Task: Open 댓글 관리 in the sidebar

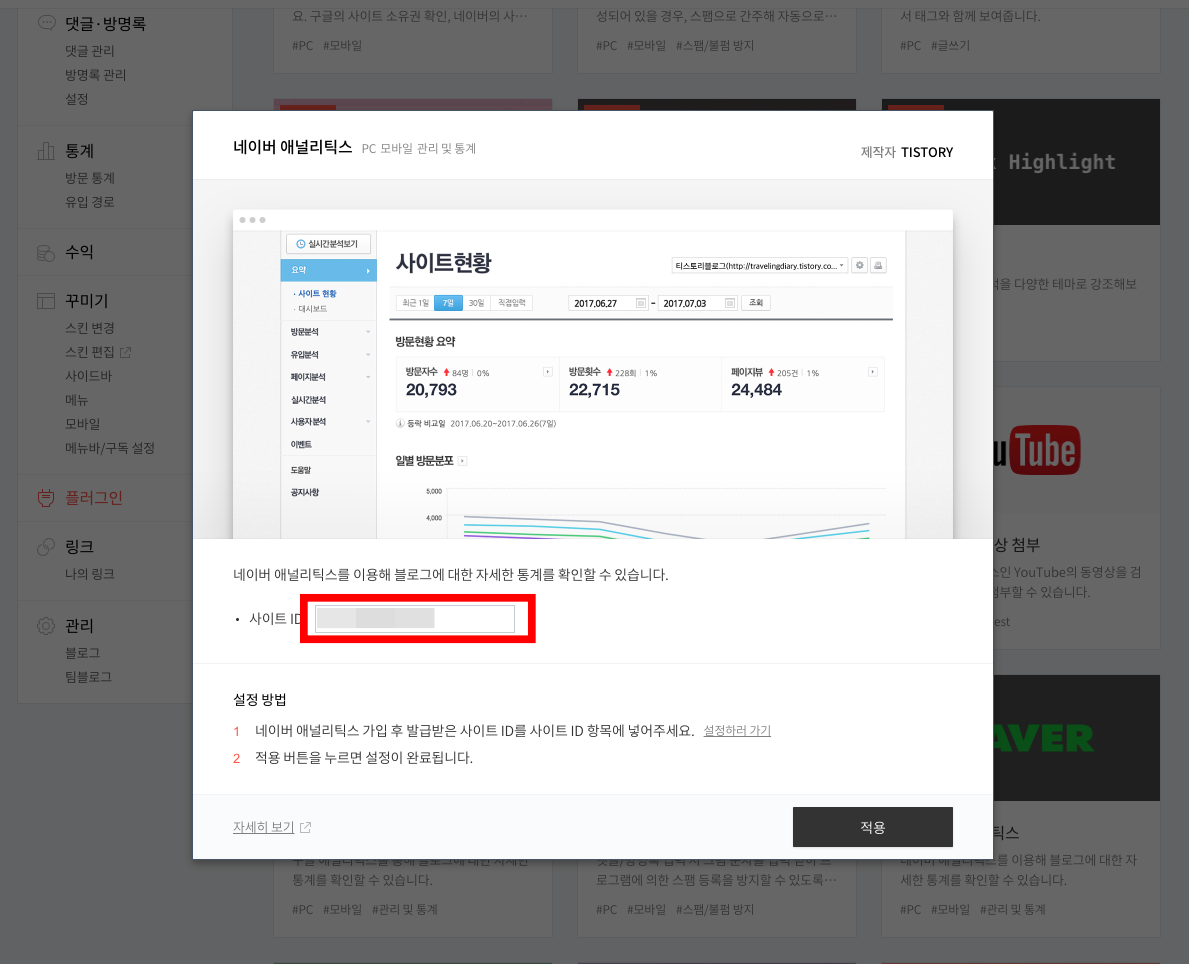Action: tap(89, 51)
